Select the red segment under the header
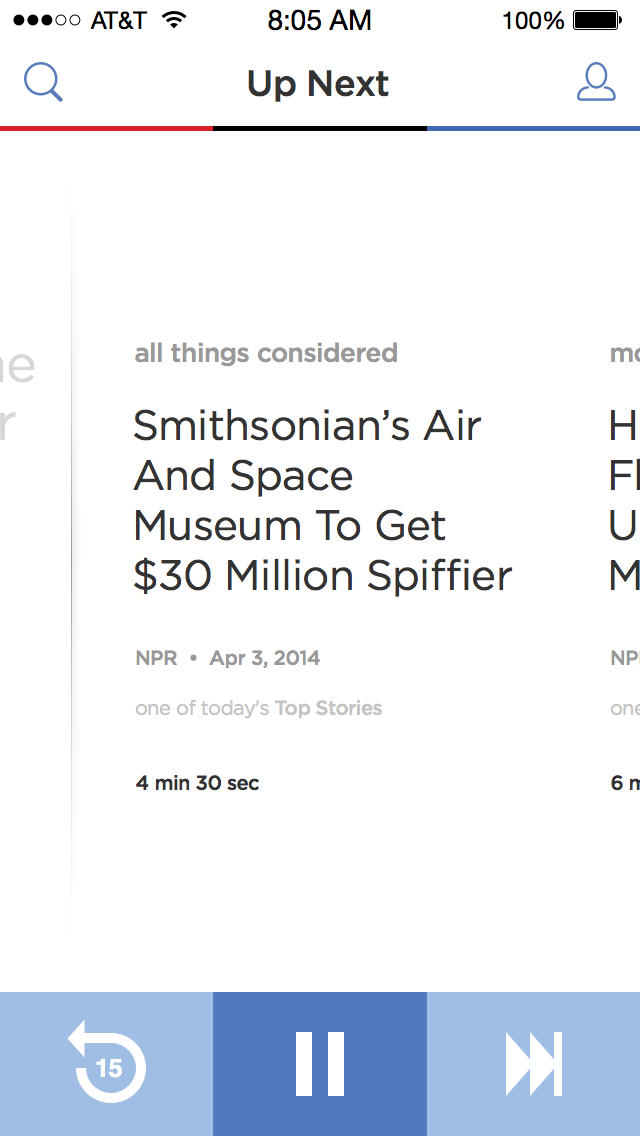The width and height of the screenshot is (640, 1136). coord(106,128)
